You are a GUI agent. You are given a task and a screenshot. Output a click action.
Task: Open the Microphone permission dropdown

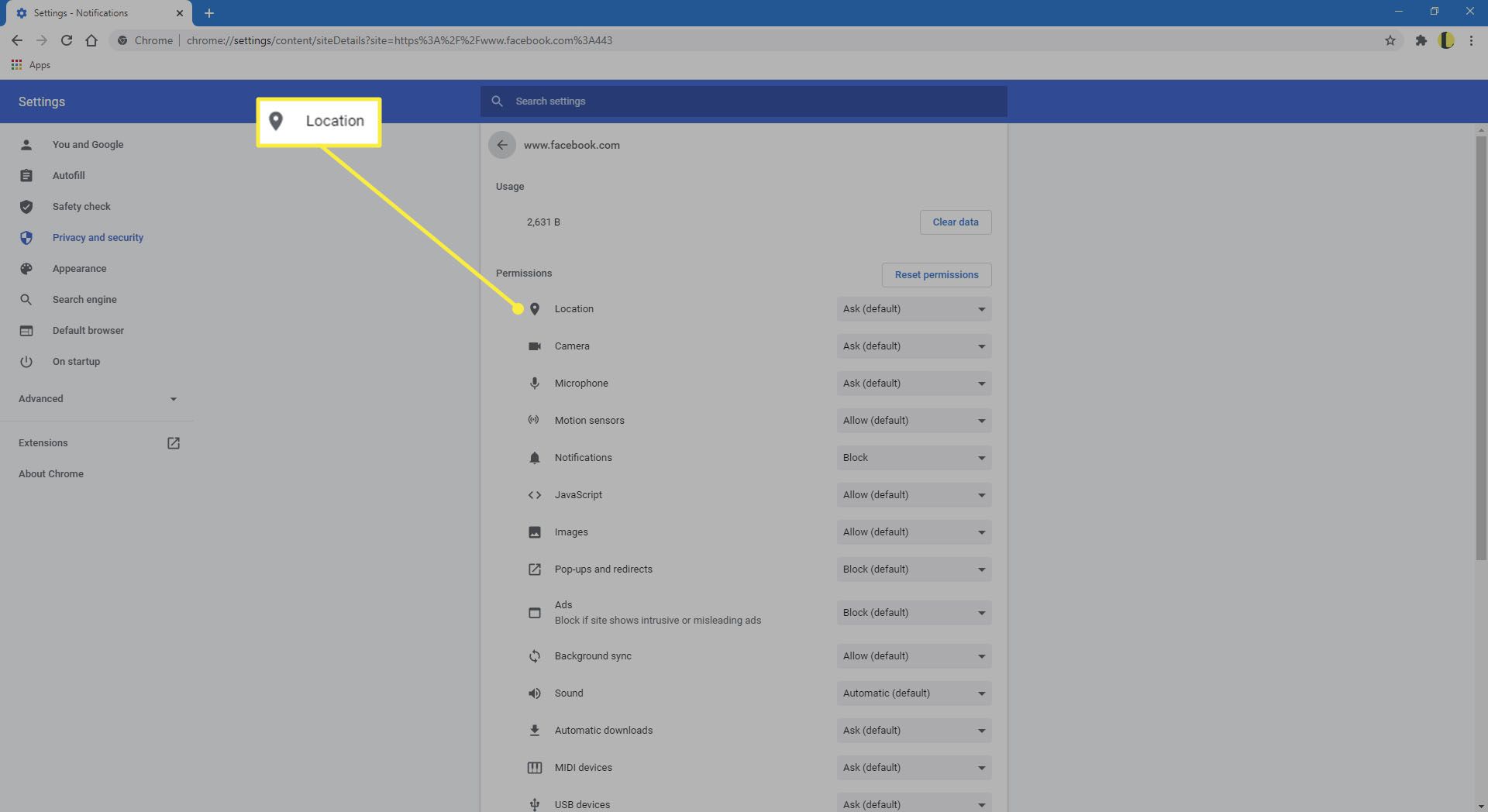pyautogui.click(x=914, y=384)
